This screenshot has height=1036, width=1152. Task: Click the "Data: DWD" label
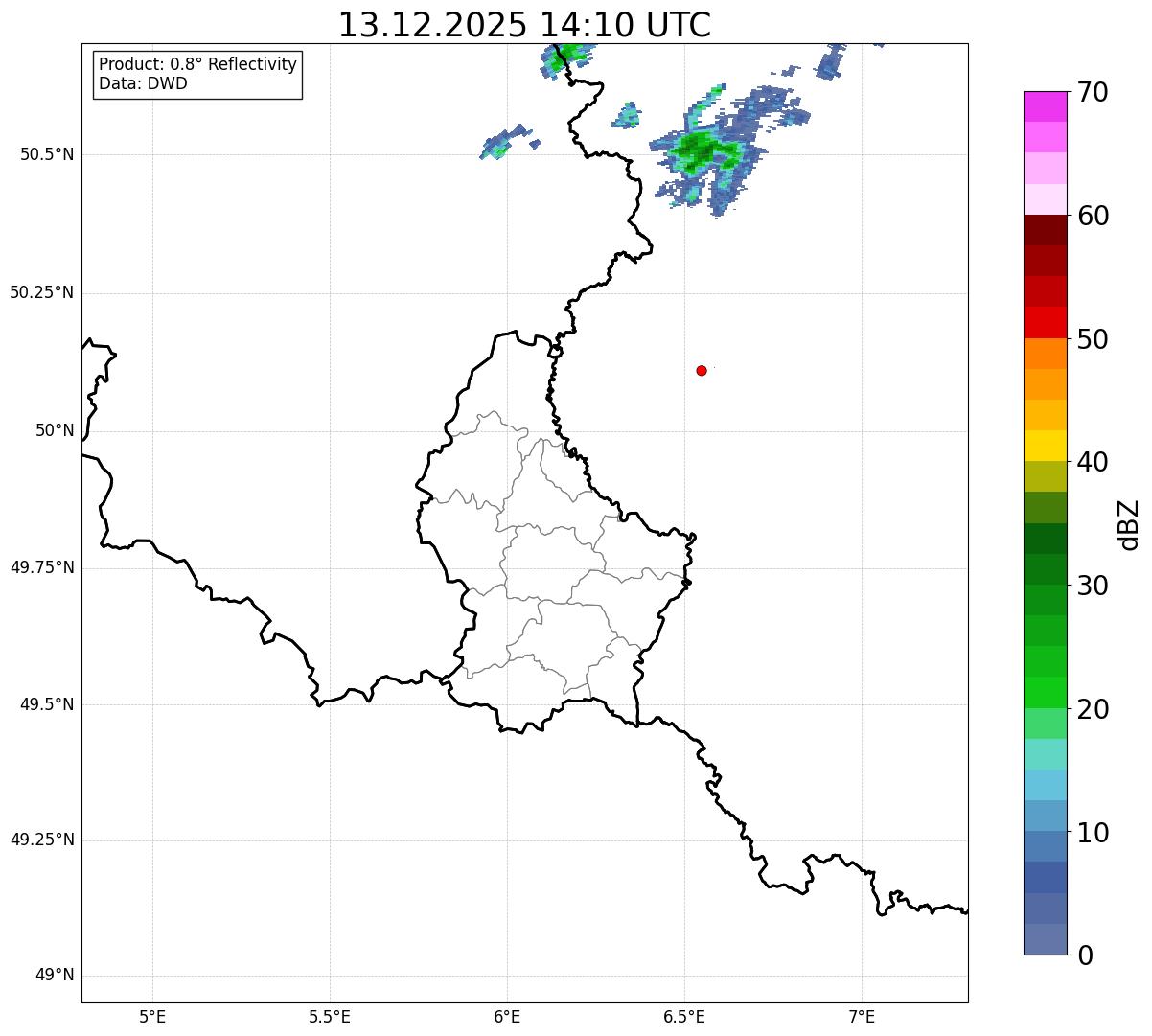[x=143, y=83]
